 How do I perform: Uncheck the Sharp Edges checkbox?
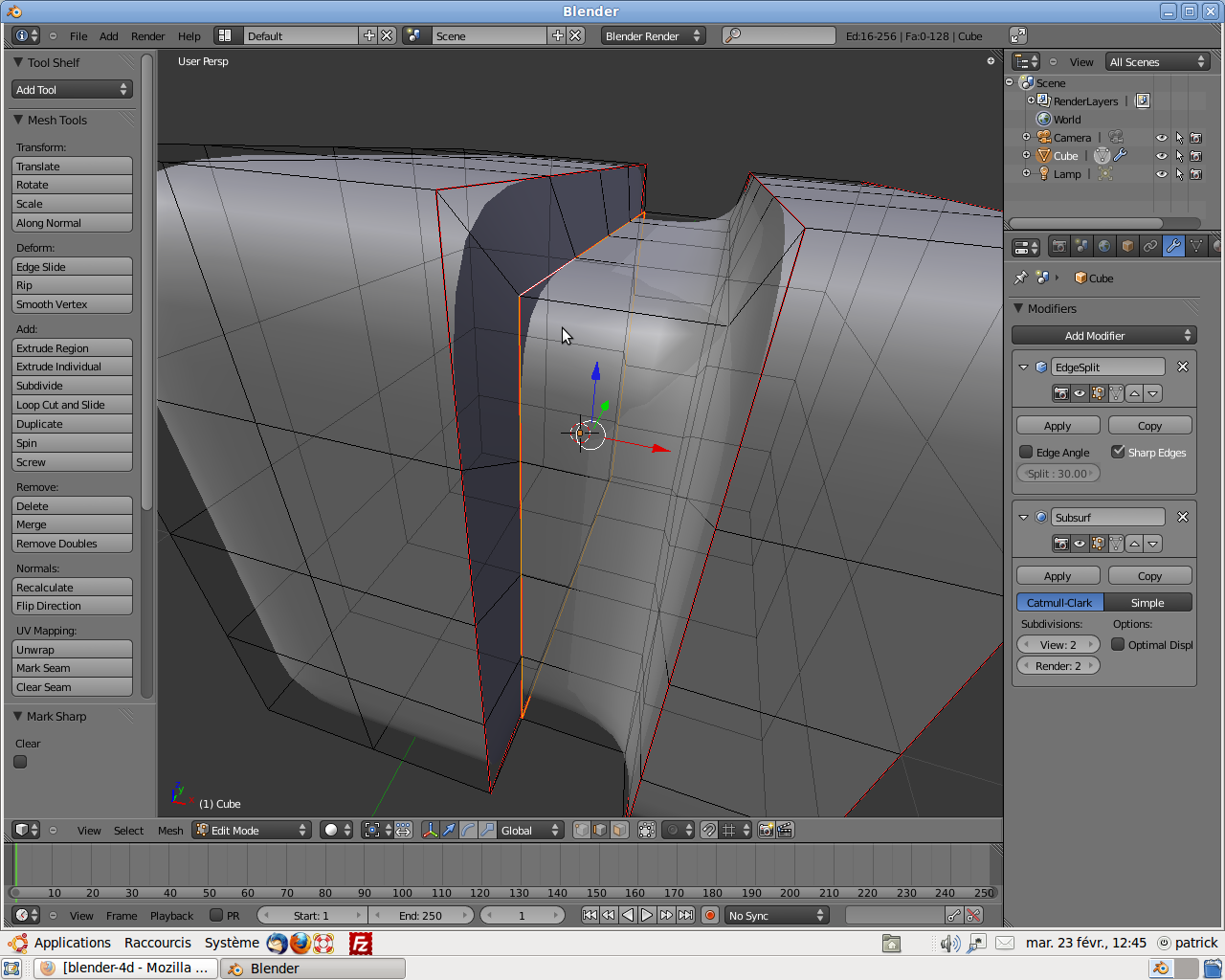[1119, 452]
